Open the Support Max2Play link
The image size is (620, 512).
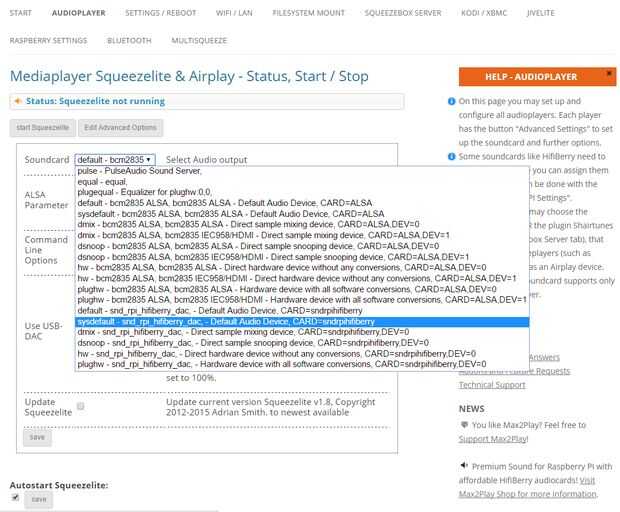coord(493,439)
